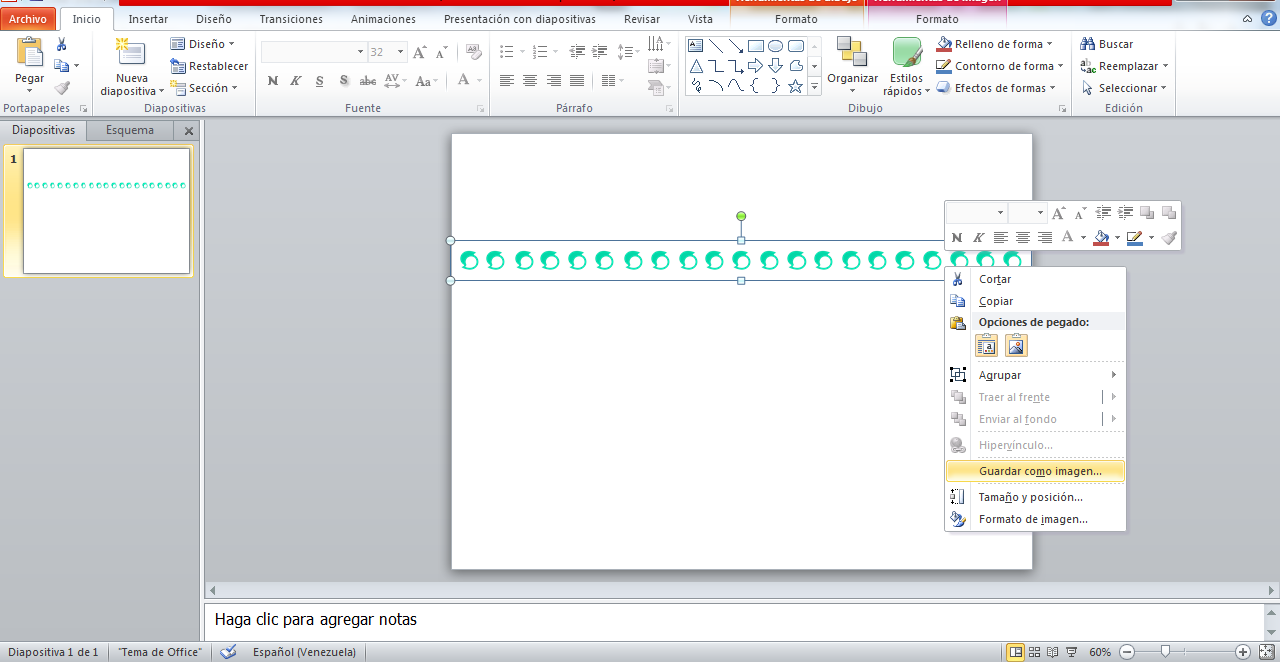The height and width of the screenshot is (662, 1280).
Task: Switch to the Insertar tab
Action: [148, 19]
